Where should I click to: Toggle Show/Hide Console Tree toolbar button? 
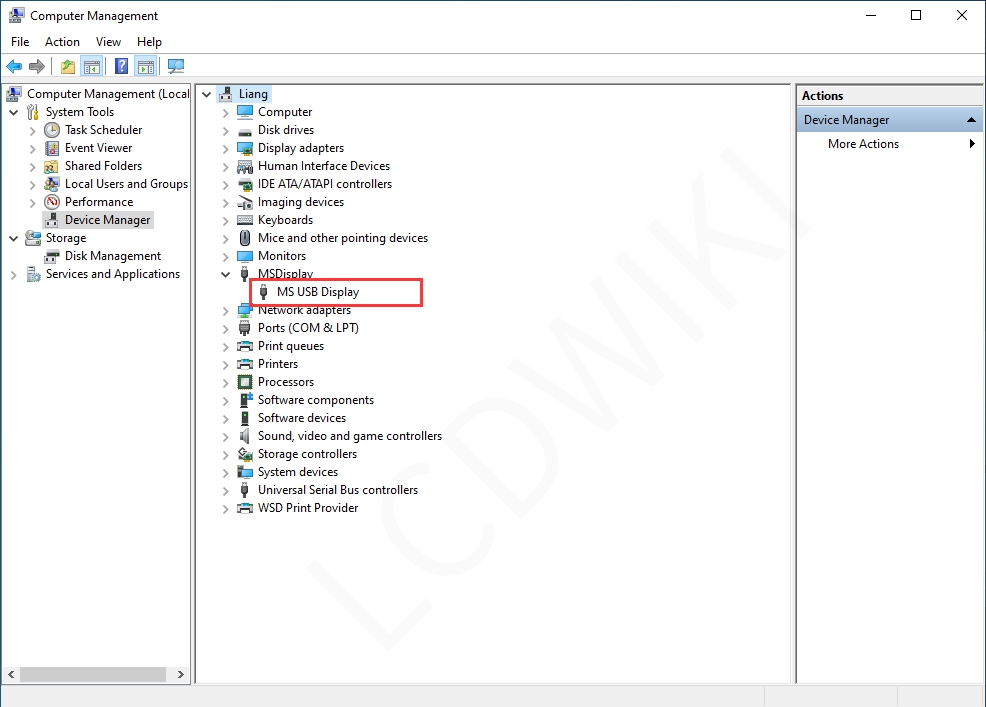[x=92, y=67]
